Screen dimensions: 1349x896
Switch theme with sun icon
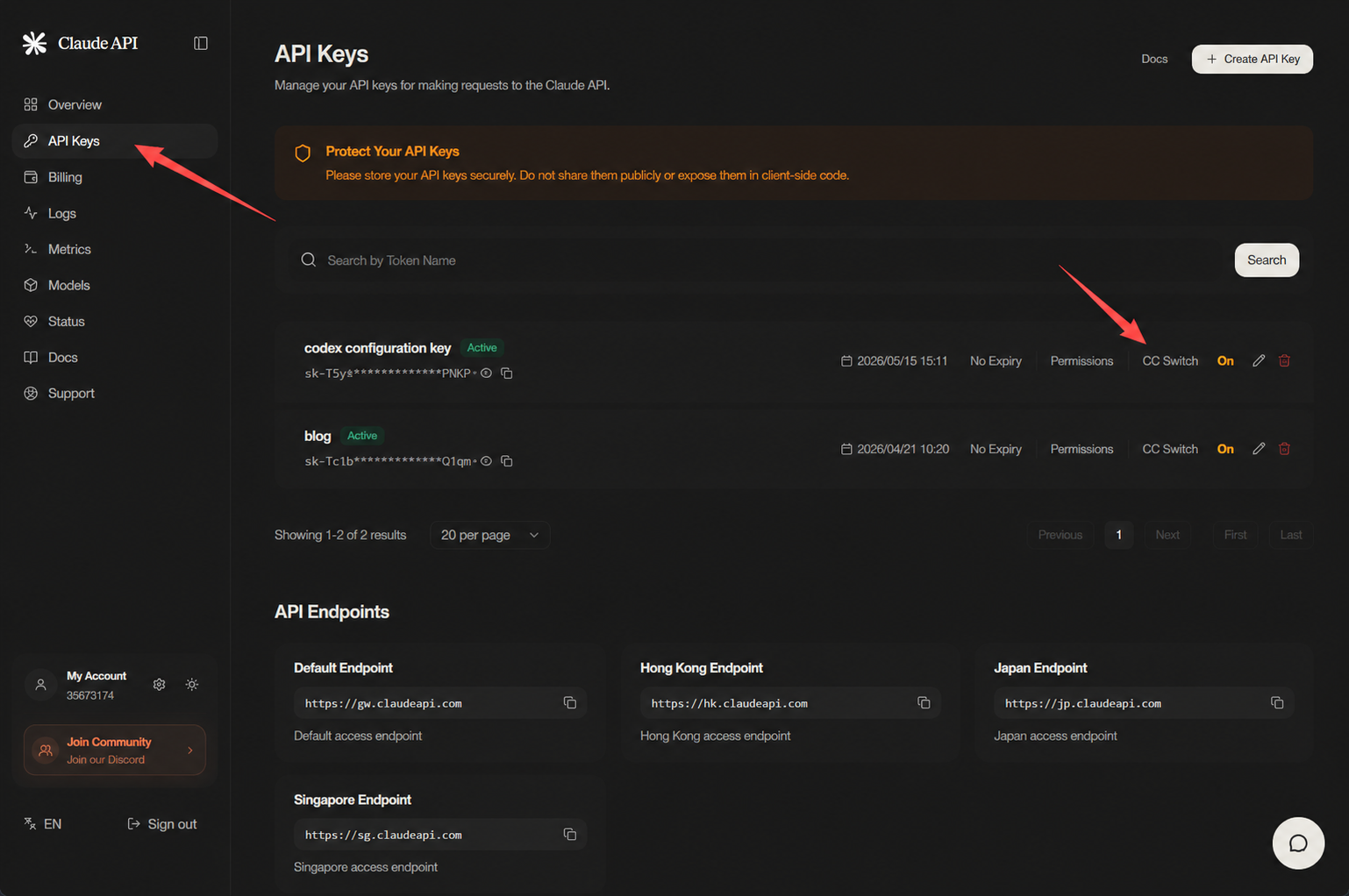click(192, 685)
